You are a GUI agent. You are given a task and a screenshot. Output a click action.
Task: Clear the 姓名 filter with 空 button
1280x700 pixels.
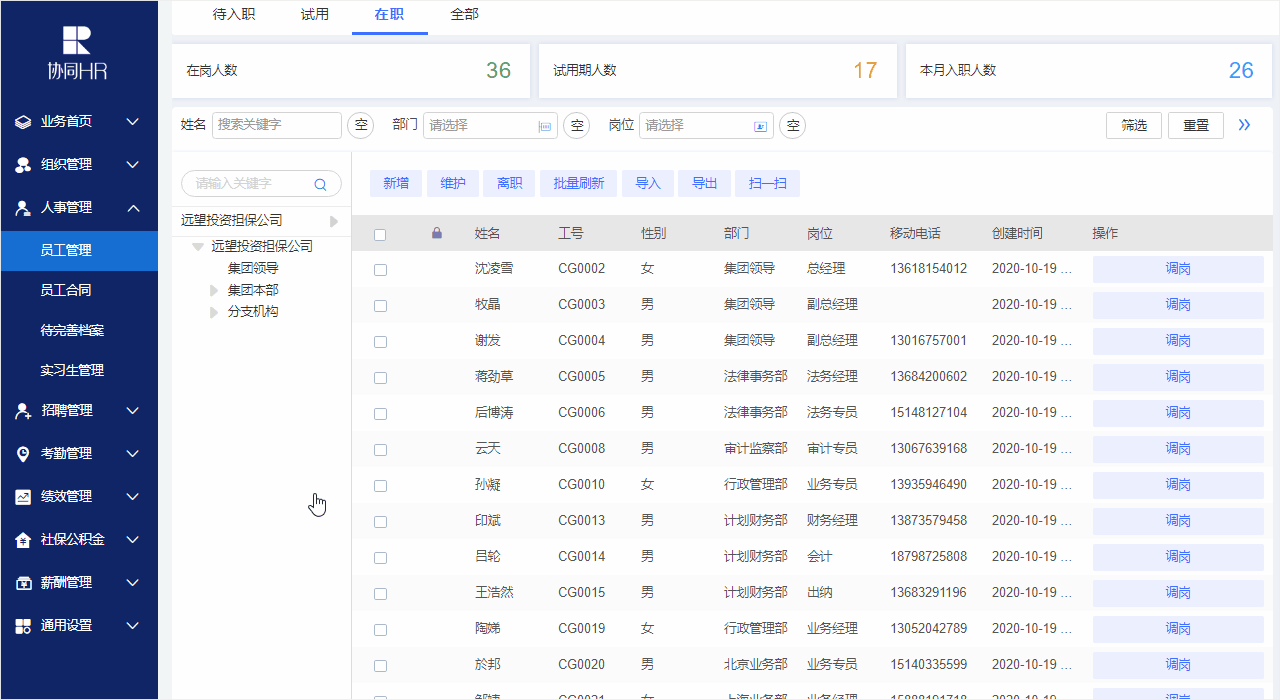(x=360, y=125)
